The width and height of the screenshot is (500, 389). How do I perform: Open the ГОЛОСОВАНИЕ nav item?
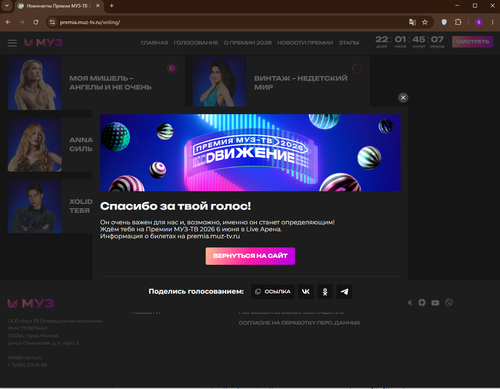[196, 43]
